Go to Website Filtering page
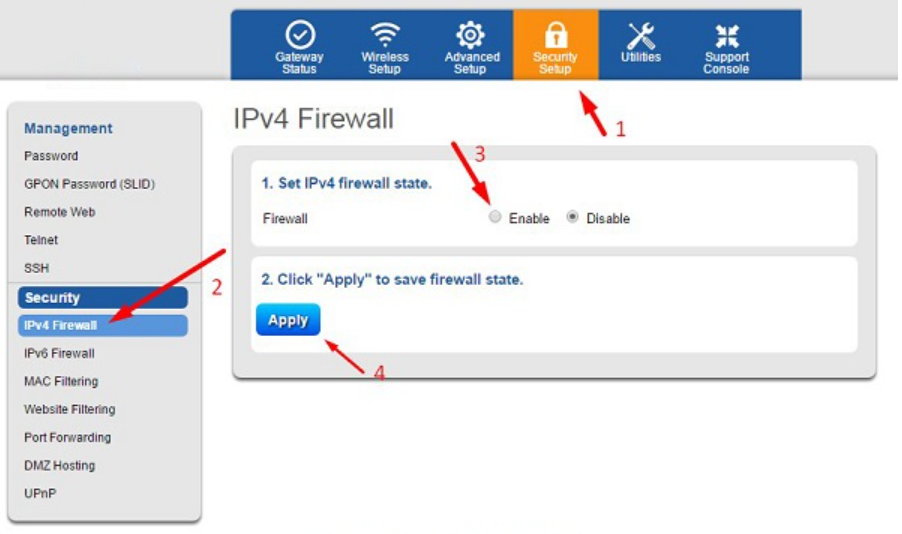Image resolution: width=902 pixels, height=534 pixels. (70, 410)
